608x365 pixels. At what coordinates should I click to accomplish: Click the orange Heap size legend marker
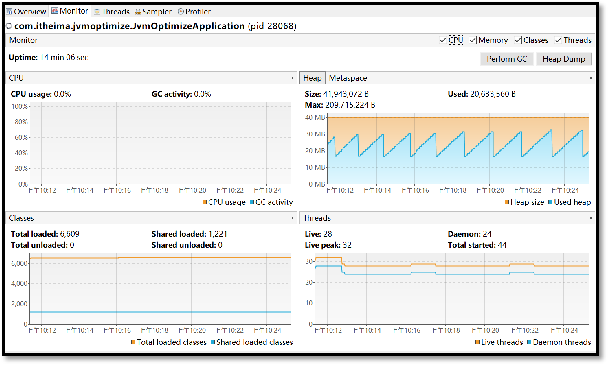tap(507, 202)
